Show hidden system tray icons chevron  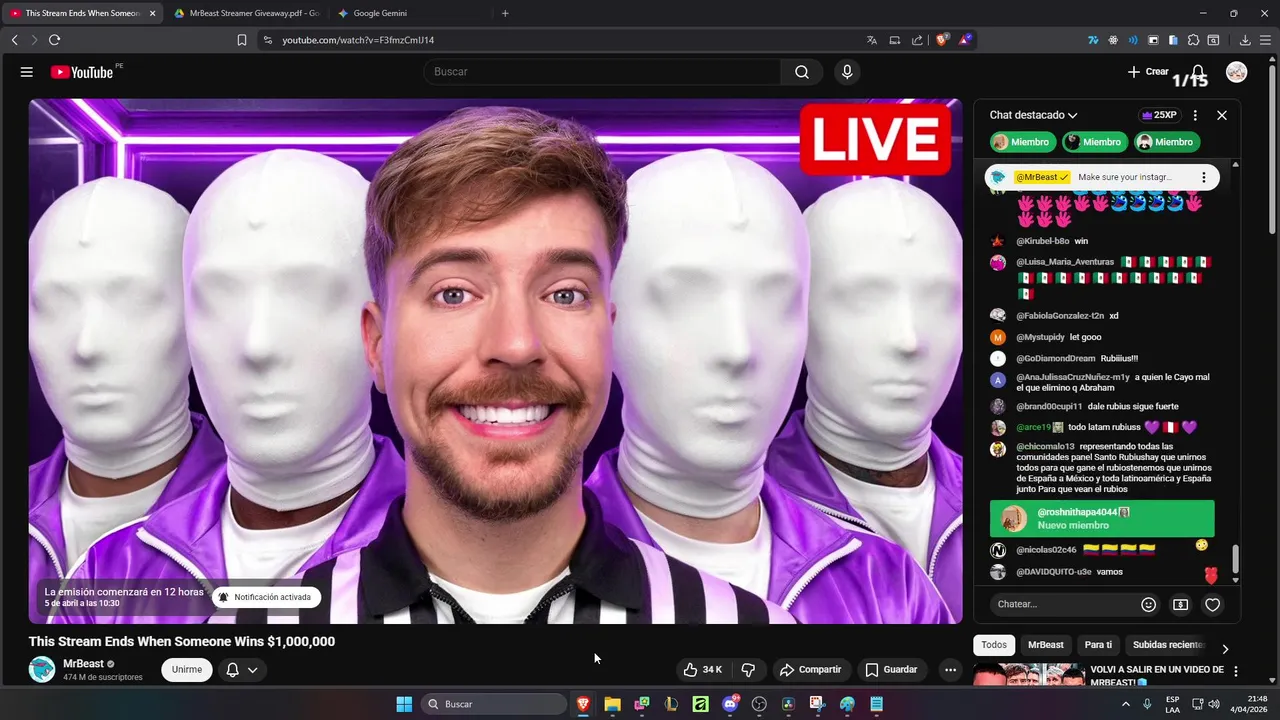point(1125,704)
